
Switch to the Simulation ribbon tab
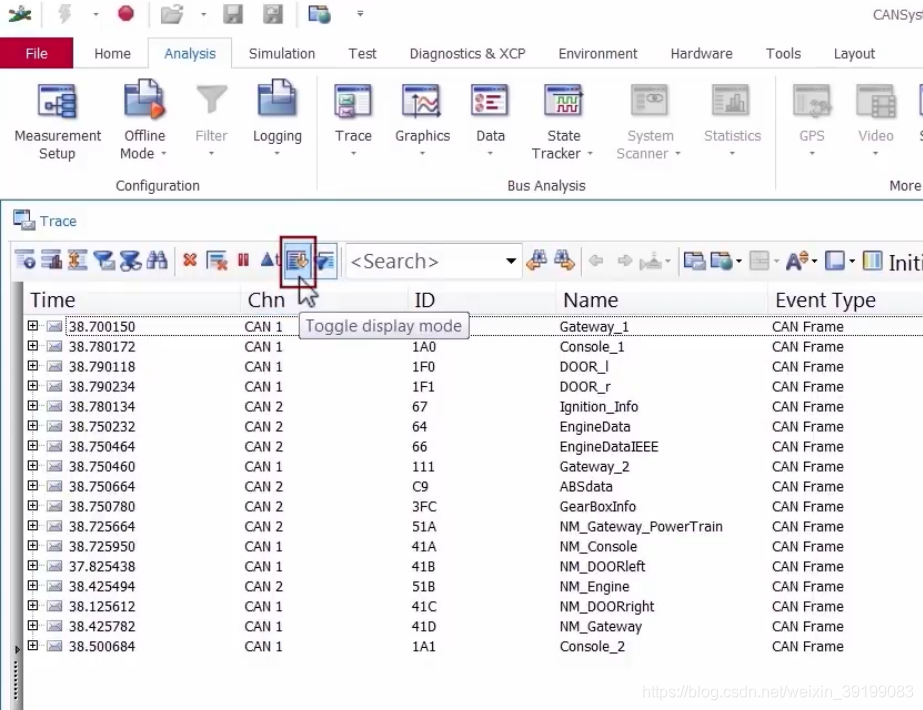tap(281, 54)
